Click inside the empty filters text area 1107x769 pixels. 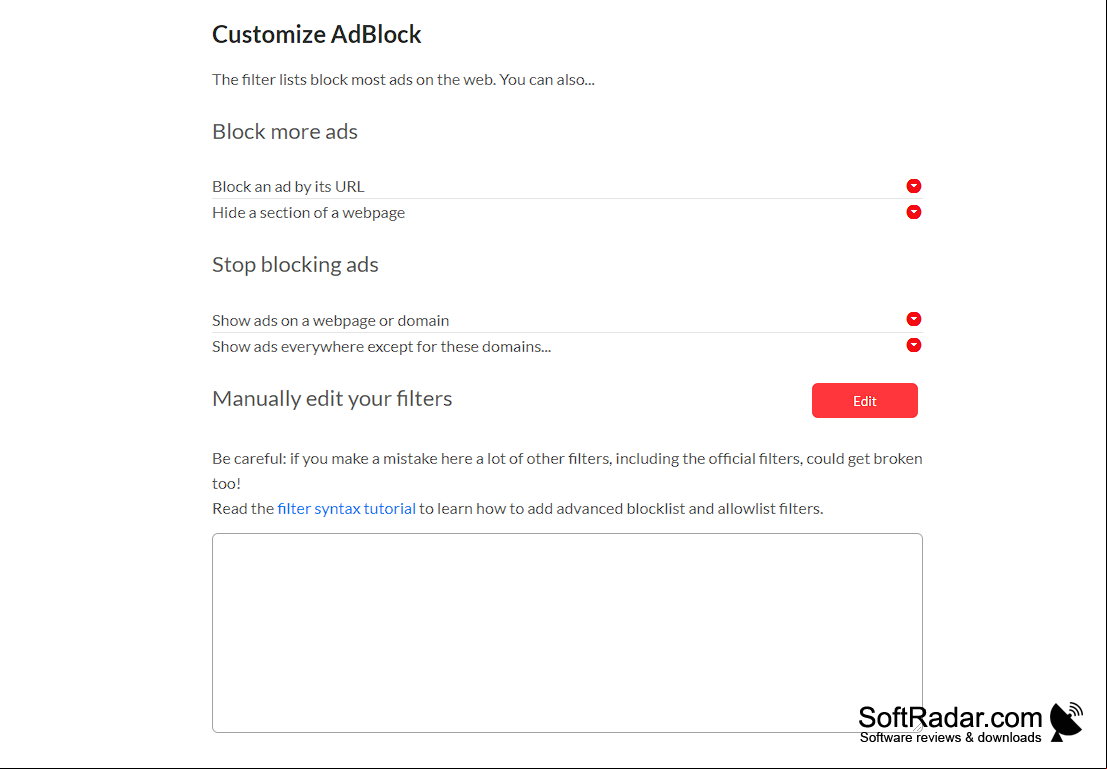[567, 633]
